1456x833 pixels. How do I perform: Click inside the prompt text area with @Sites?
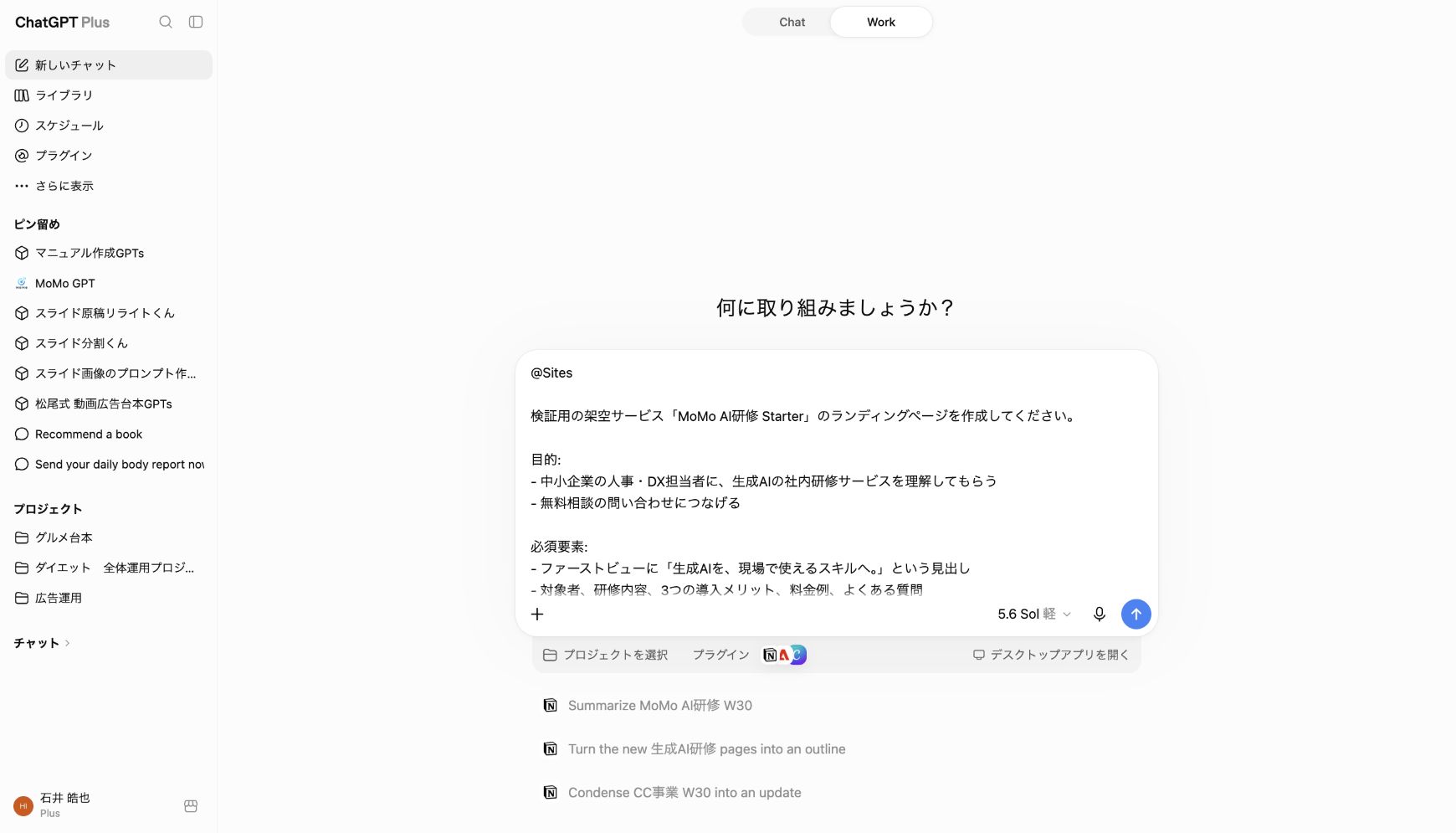[836, 481]
